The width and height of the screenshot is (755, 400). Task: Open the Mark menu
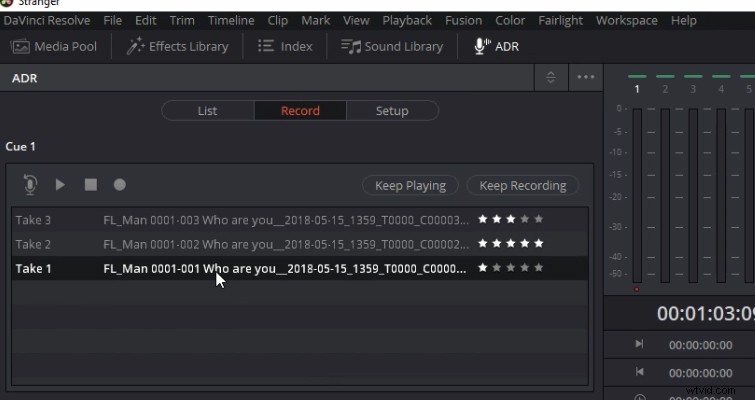pyautogui.click(x=315, y=21)
